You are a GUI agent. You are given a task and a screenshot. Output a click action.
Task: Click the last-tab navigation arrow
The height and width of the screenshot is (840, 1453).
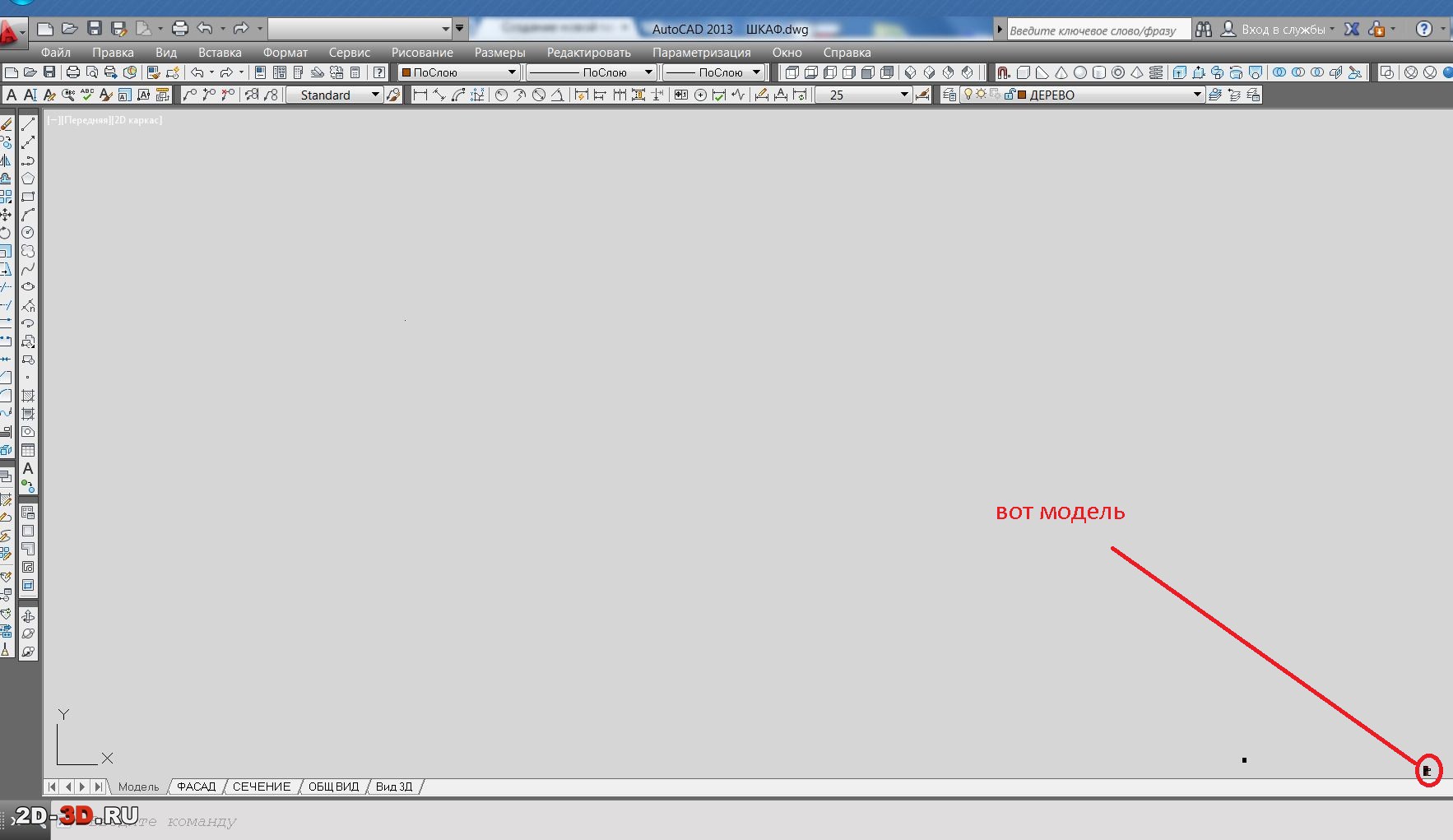click(98, 787)
